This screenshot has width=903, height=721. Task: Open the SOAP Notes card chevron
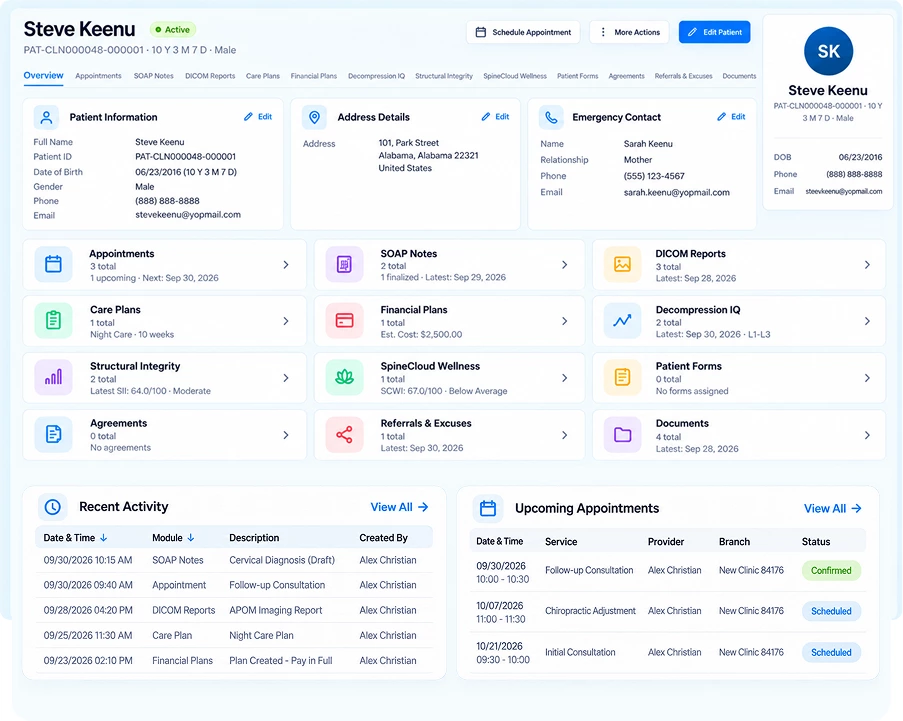pos(565,265)
